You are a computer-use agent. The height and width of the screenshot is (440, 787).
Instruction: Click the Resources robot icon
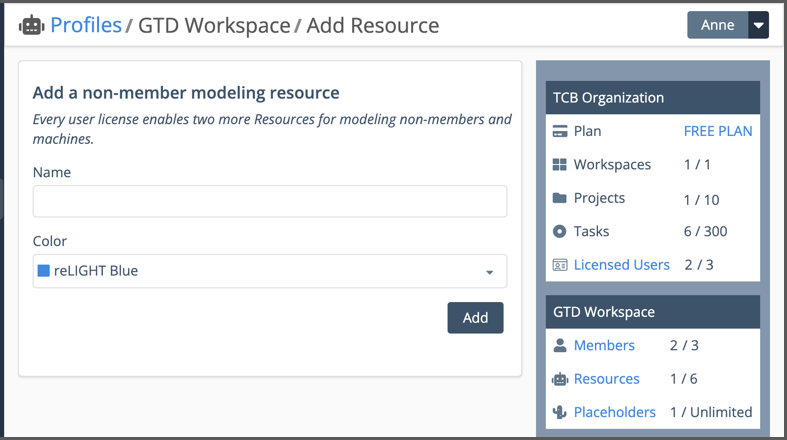(x=560, y=379)
